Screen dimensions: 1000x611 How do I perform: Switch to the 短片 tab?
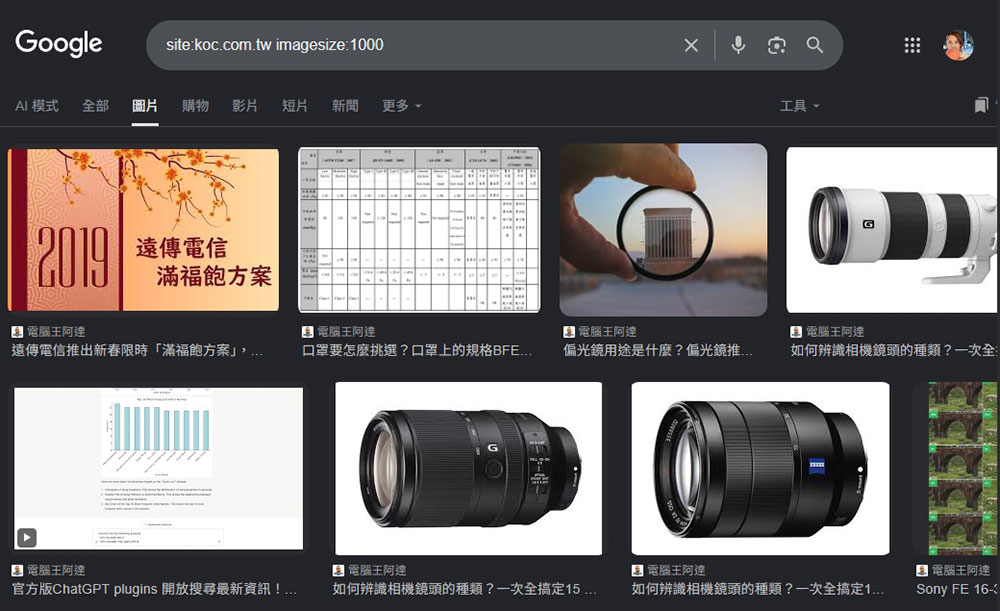pos(295,106)
